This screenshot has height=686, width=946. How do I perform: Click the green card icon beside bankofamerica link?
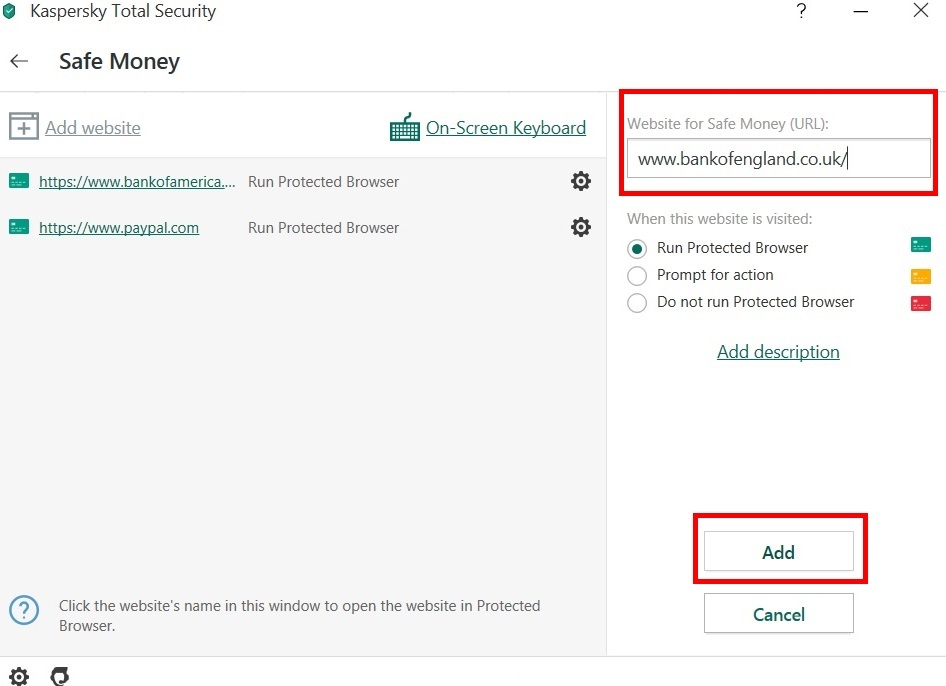19,180
